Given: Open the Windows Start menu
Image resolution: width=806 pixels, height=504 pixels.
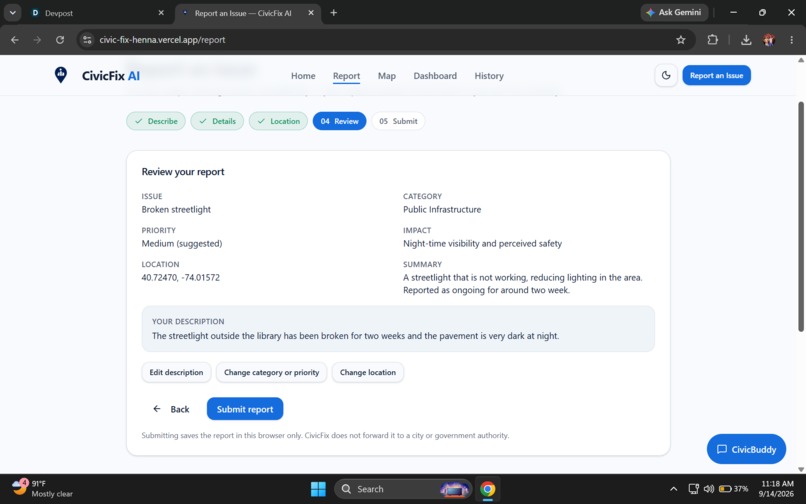Looking at the screenshot, I should tap(318, 489).
